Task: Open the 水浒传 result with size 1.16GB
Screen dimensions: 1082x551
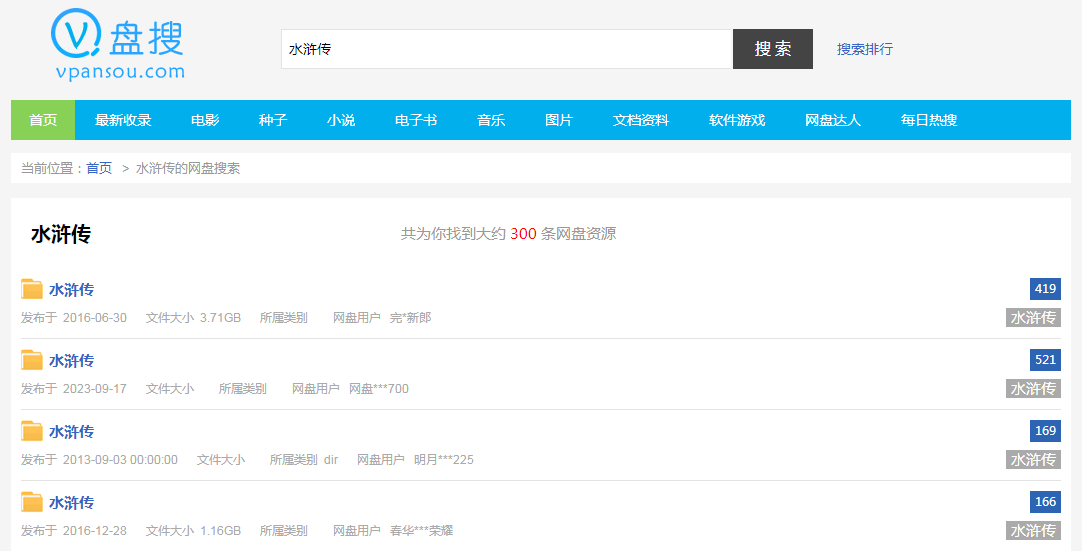Action: point(72,503)
